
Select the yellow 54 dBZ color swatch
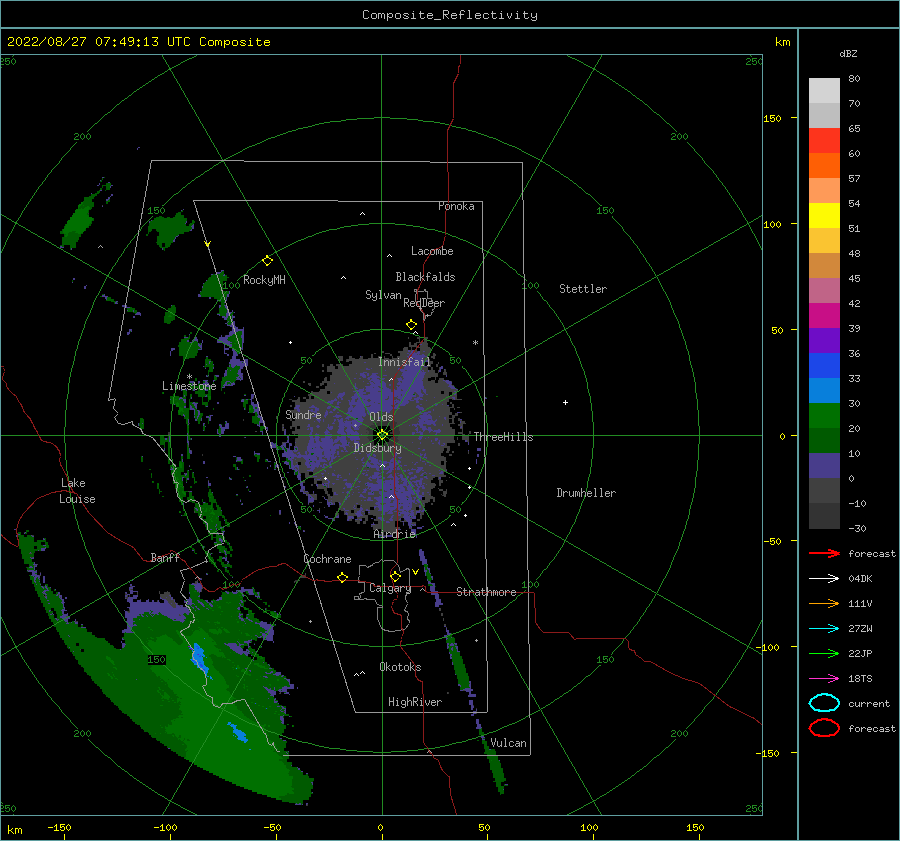(824, 215)
